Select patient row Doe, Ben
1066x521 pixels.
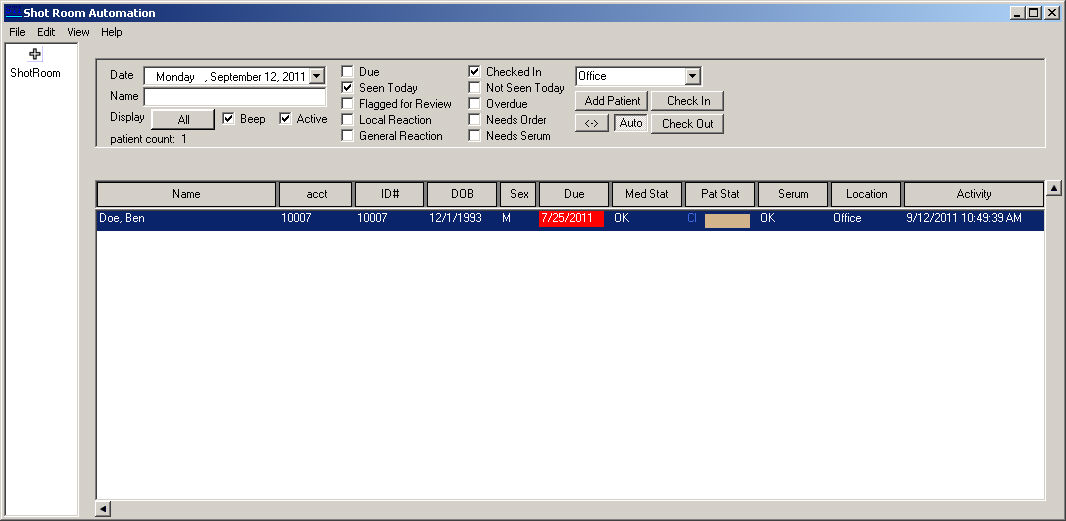[x=570, y=220]
